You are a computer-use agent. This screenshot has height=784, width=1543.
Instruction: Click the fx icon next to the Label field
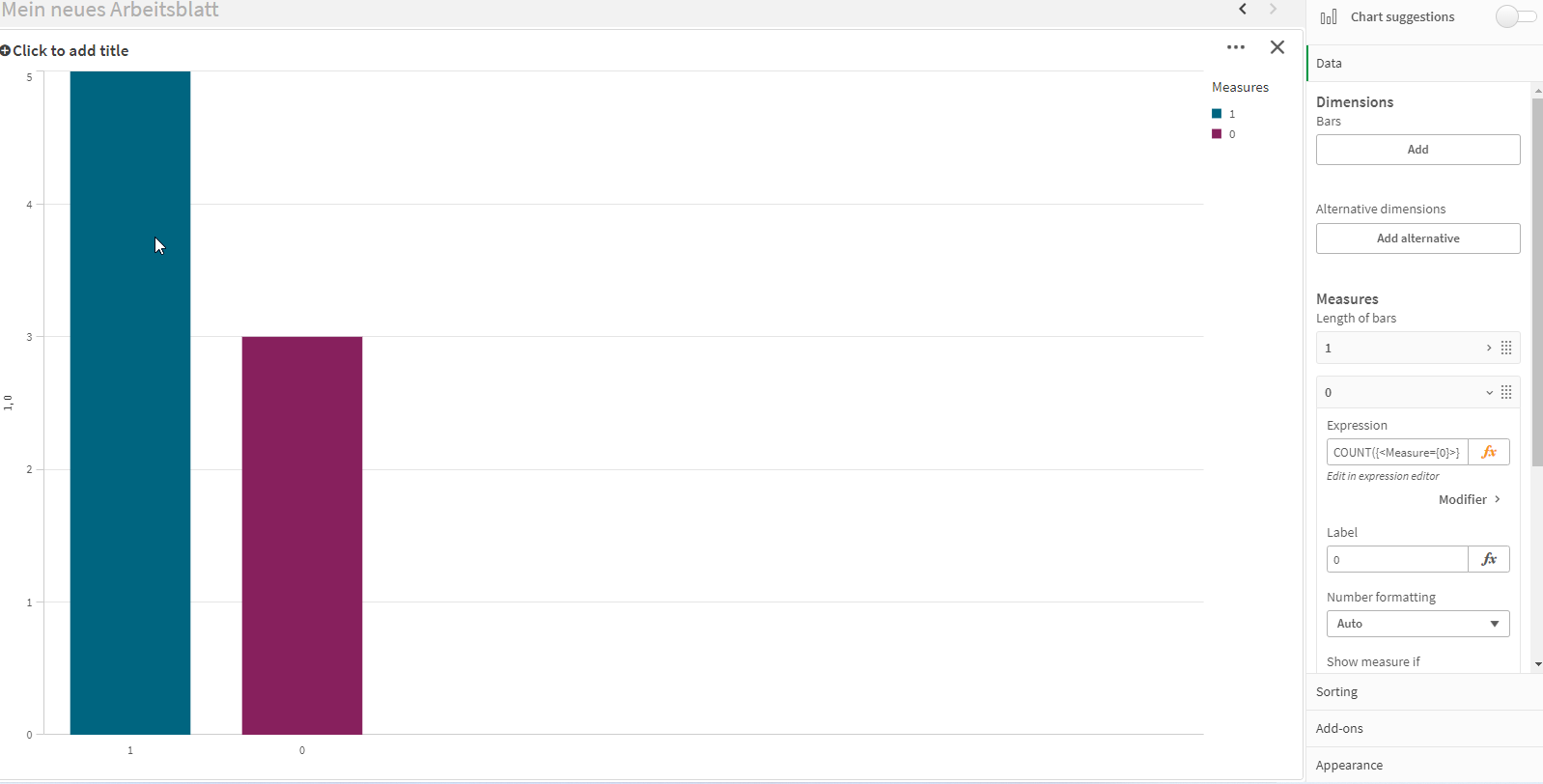(x=1488, y=558)
